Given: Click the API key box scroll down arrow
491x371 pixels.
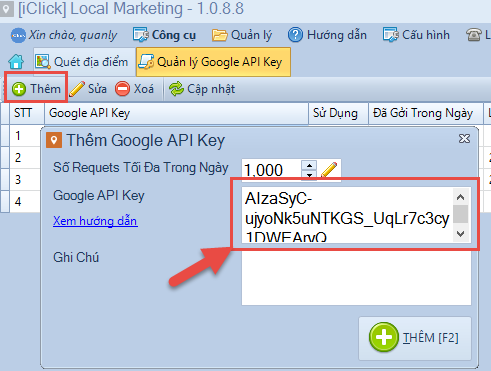Looking at the screenshot, I should point(461,234).
